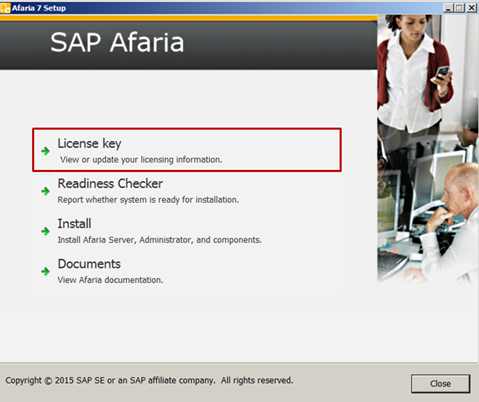
Task: Click the disabled maximize window button
Action: pos(459,8)
